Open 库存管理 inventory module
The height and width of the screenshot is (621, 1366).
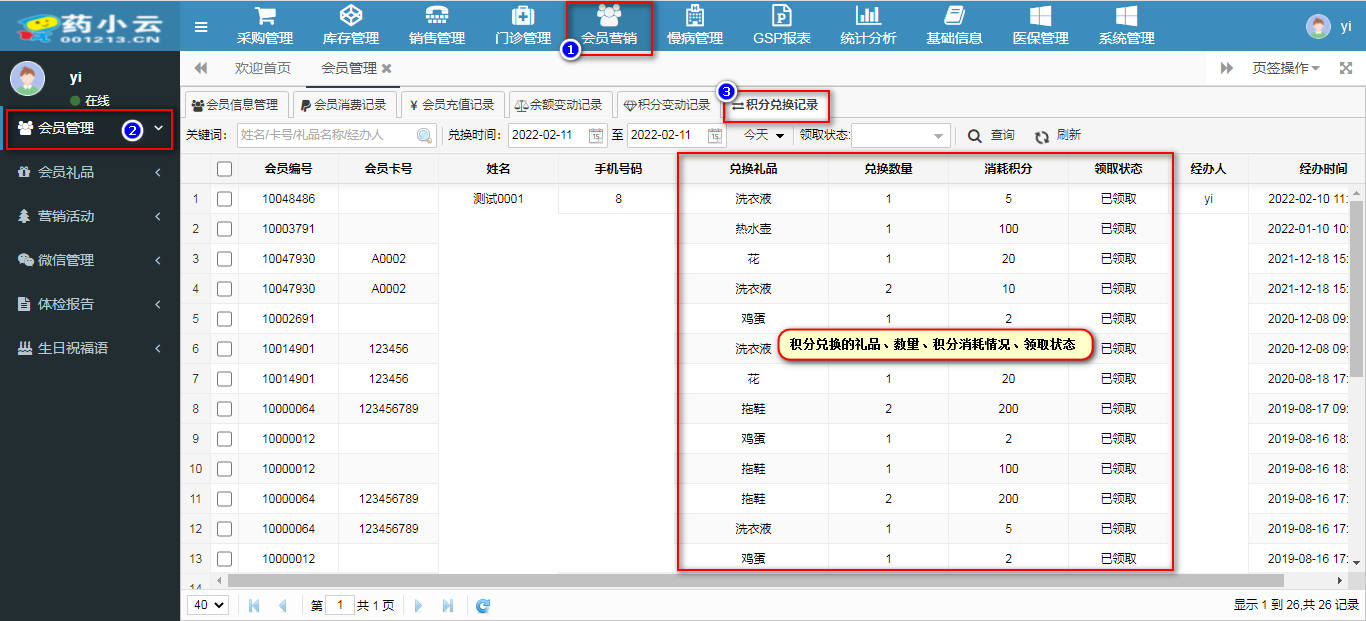pos(351,26)
